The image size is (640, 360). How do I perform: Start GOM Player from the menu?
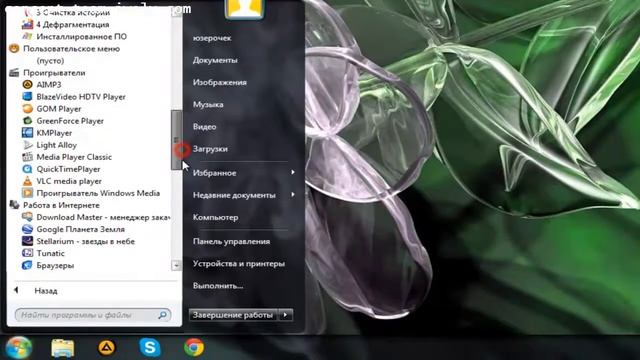pos(59,109)
